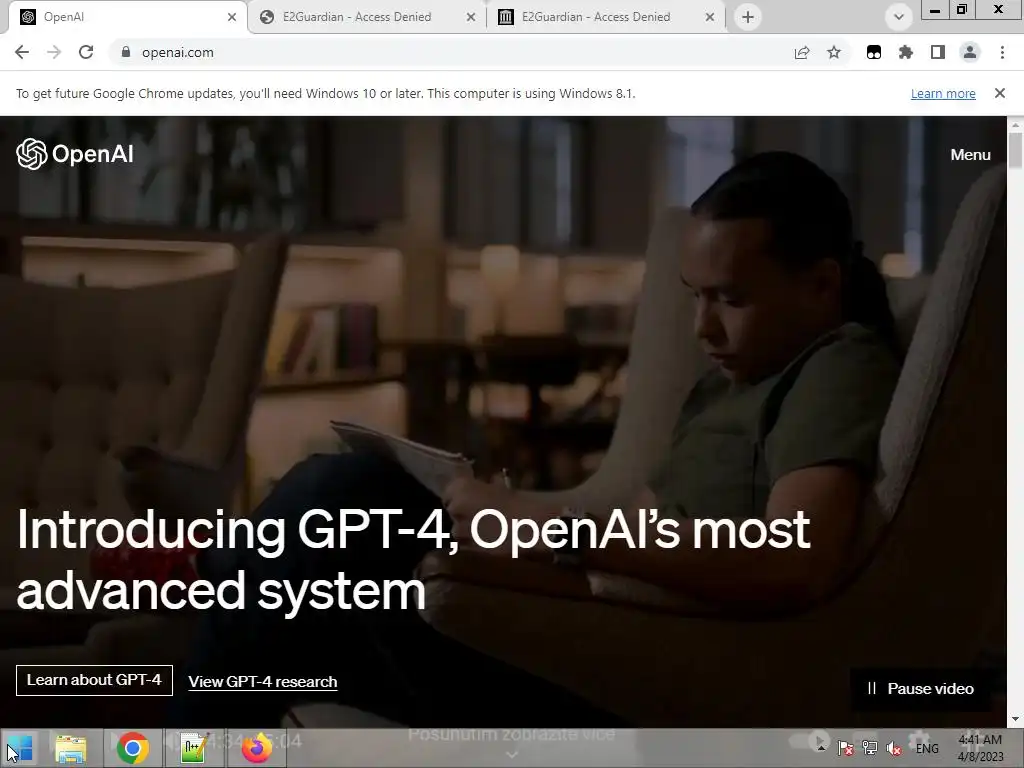Close the second E2Guardian tab
This screenshot has width=1024, height=768.
pos(710,17)
